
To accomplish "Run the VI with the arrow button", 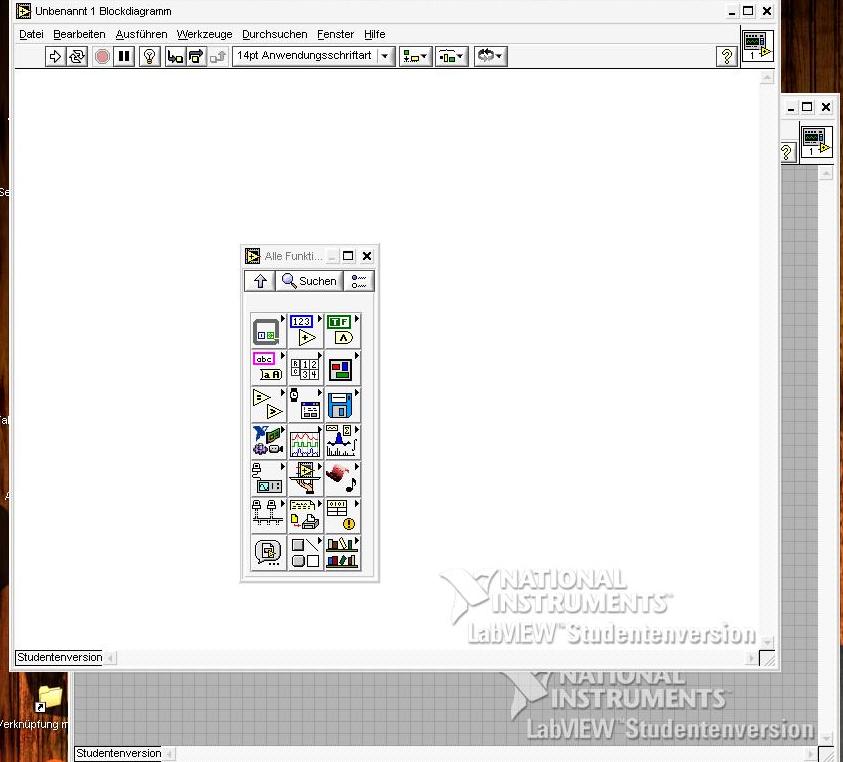I will coord(55,56).
